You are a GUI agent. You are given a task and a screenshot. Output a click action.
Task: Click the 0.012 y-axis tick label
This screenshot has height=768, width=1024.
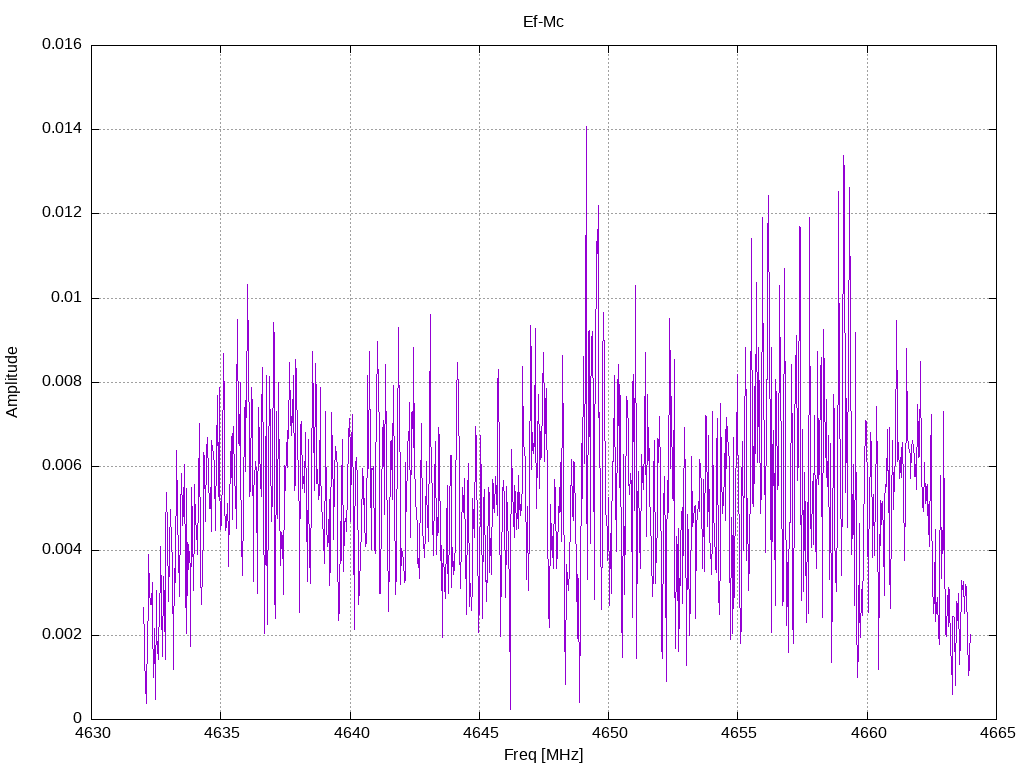coord(62,213)
